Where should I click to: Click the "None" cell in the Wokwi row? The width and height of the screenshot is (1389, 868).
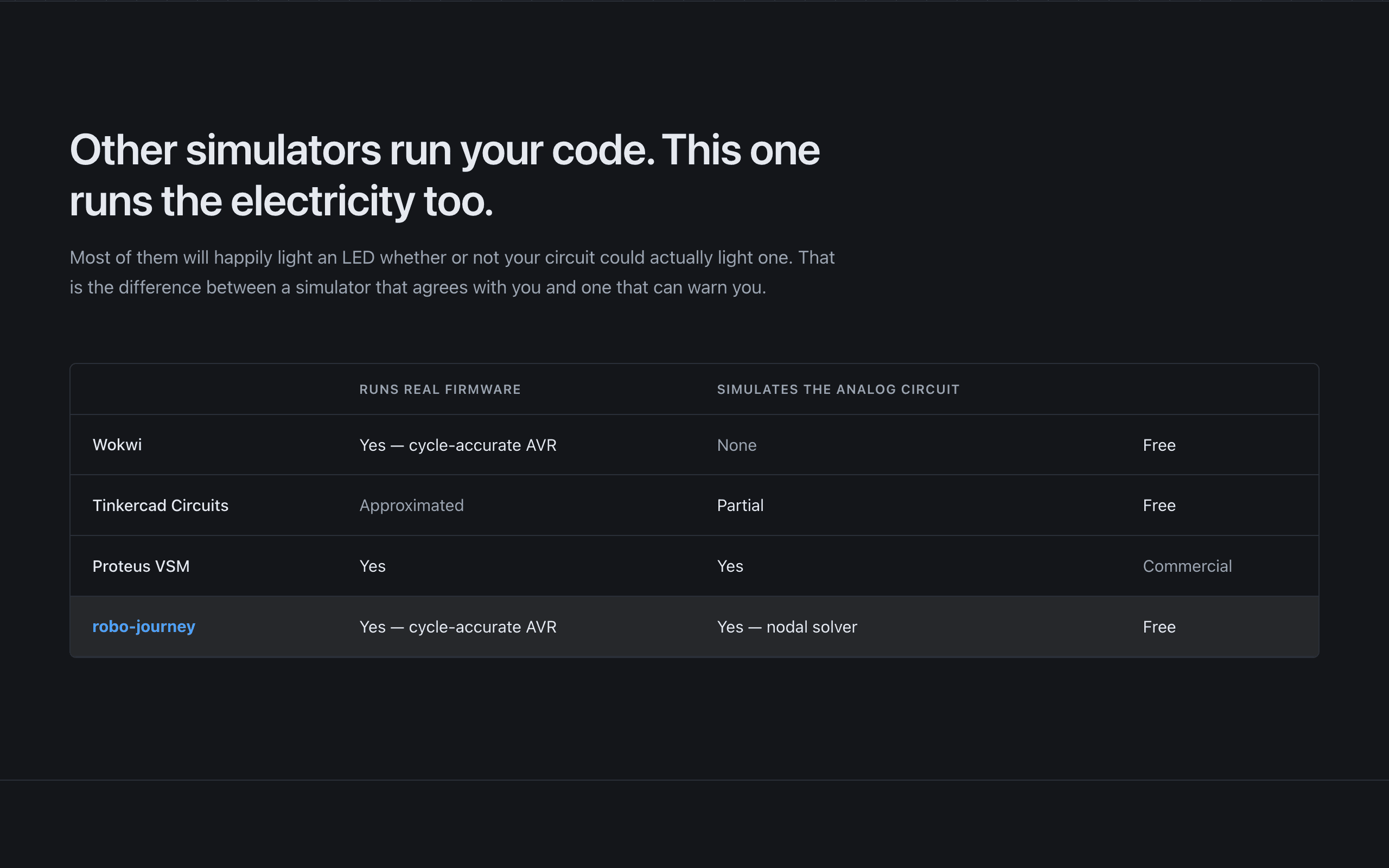tap(736, 445)
